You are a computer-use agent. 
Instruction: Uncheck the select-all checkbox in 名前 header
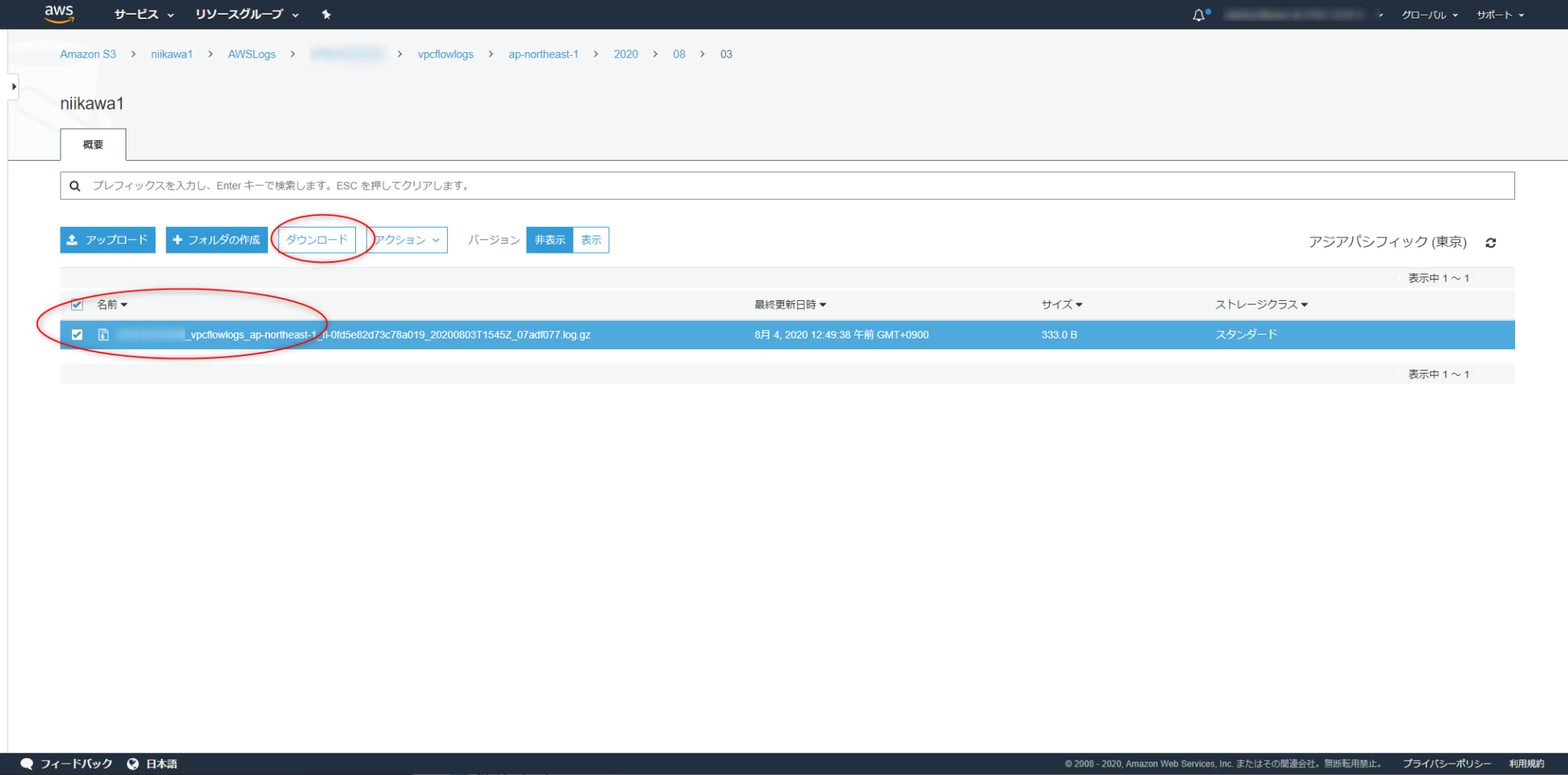[77, 304]
